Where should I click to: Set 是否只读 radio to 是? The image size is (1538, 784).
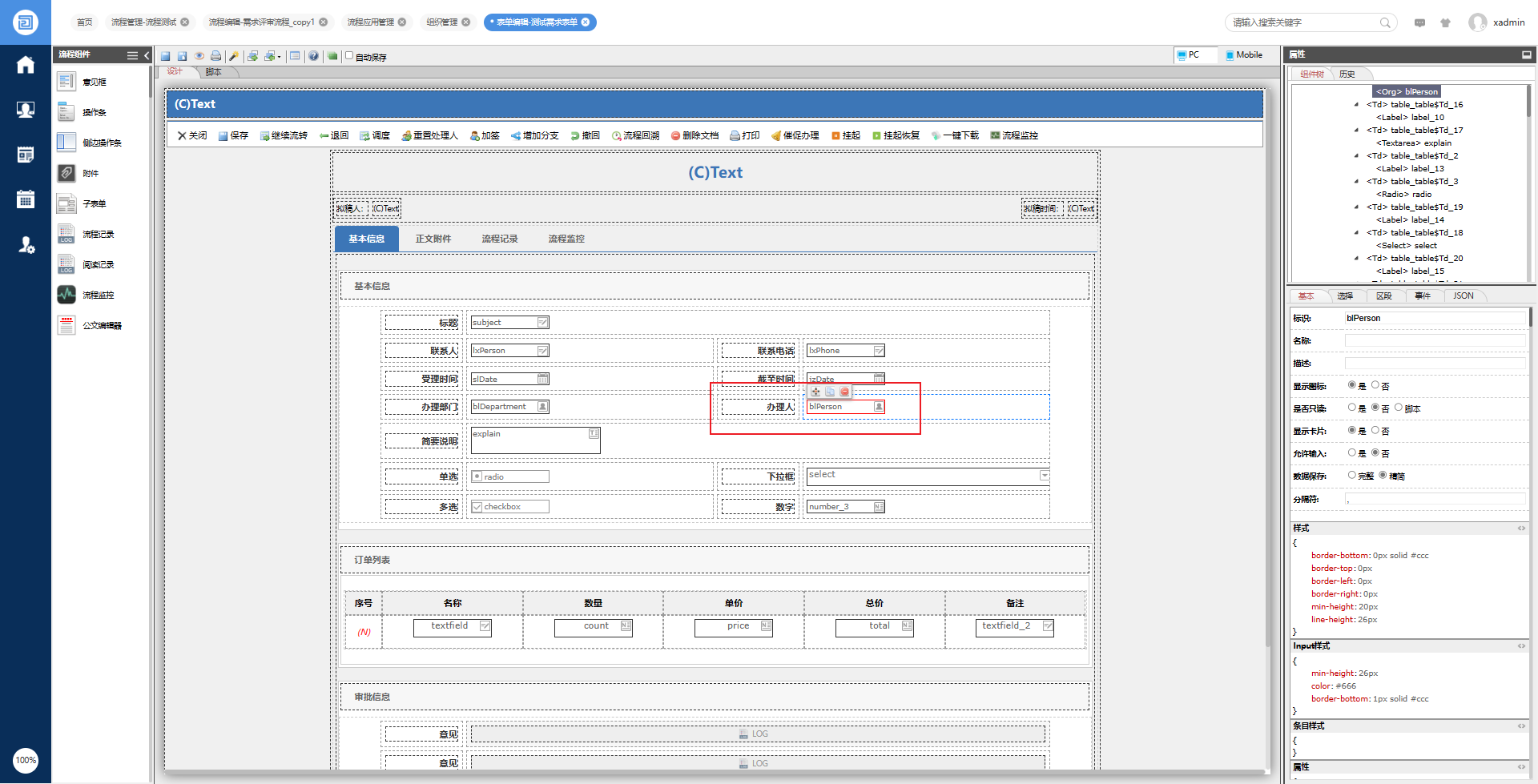pos(1352,408)
